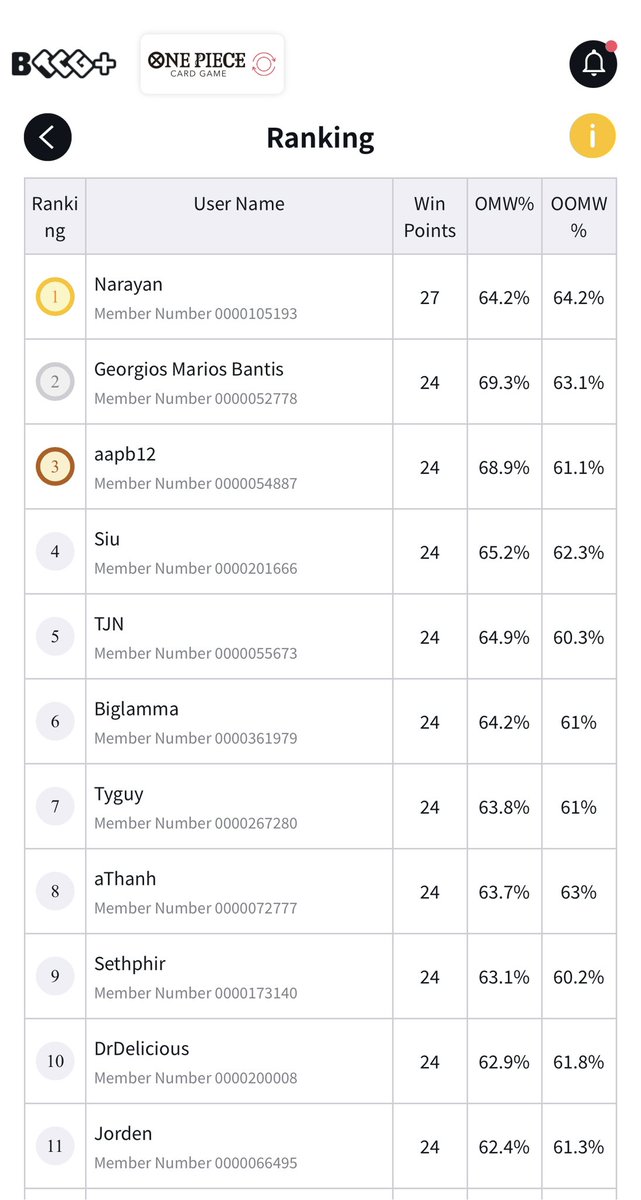Image resolution: width=641 pixels, height=1200 pixels.
Task: Open the yellow info icon
Action: (x=592, y=135)
